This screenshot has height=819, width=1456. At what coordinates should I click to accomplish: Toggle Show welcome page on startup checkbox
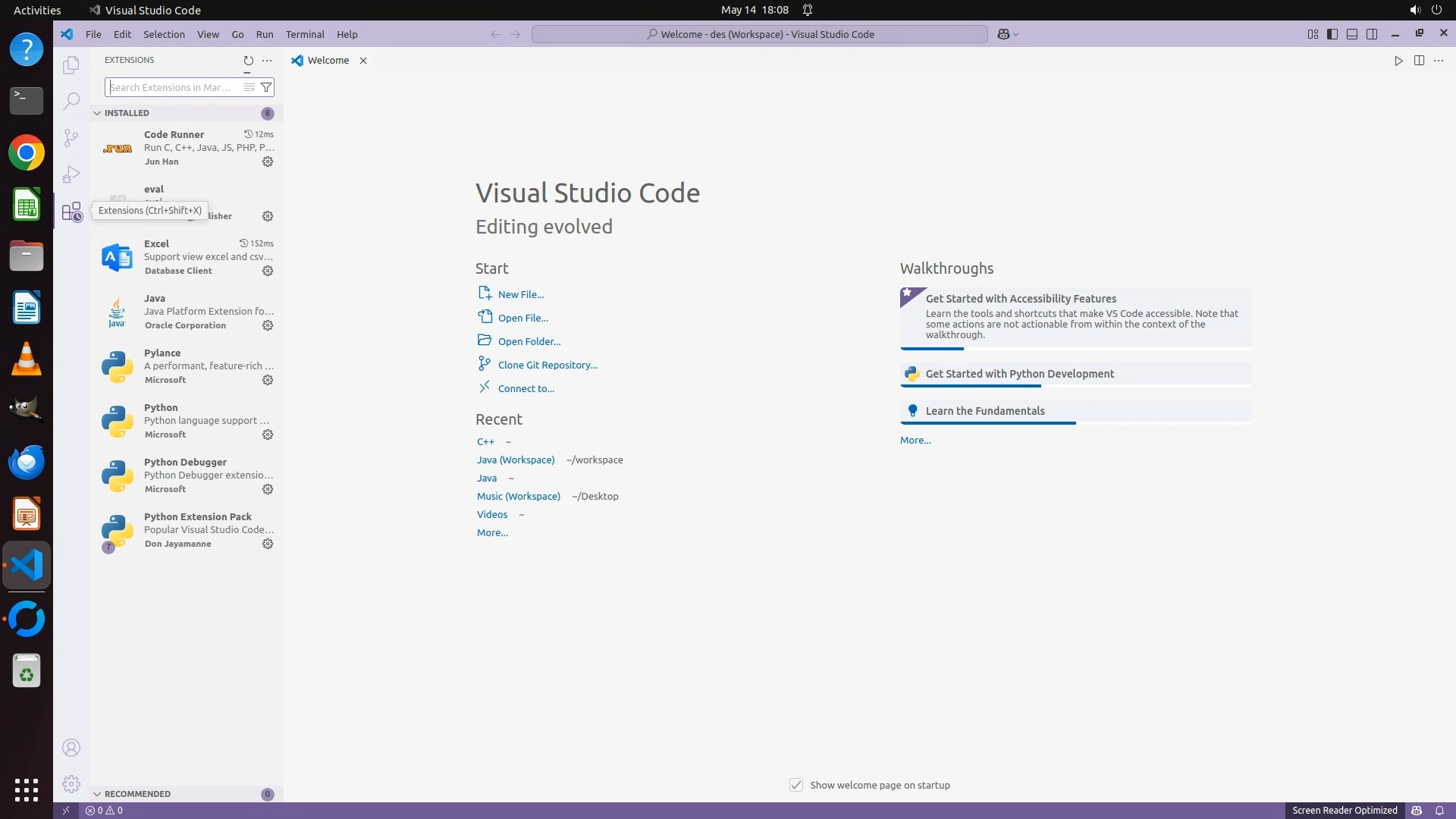point(796,785)
